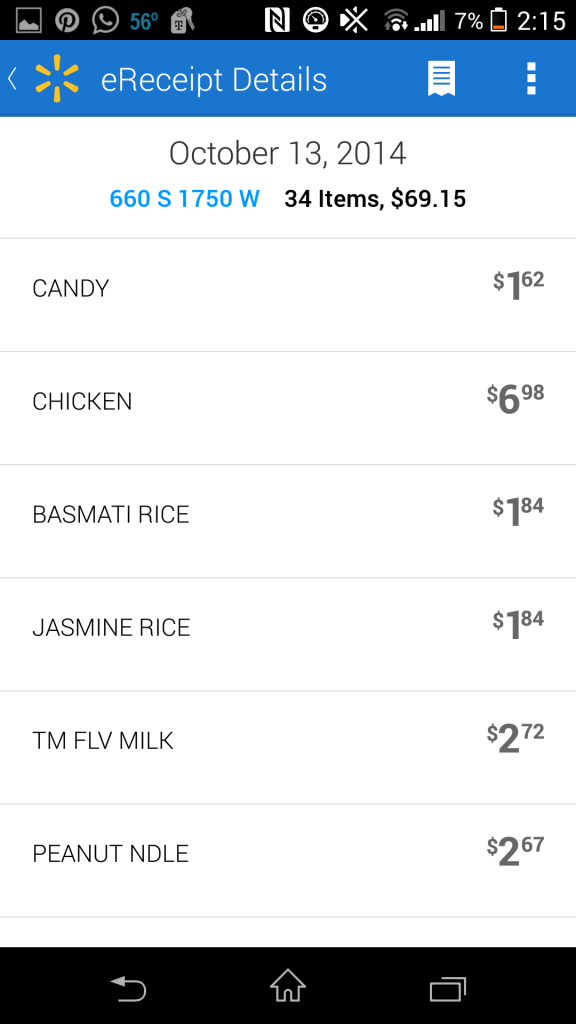
Task: Tap the NFC status icon
Action: pyautogui.click(x=277, y=20)
